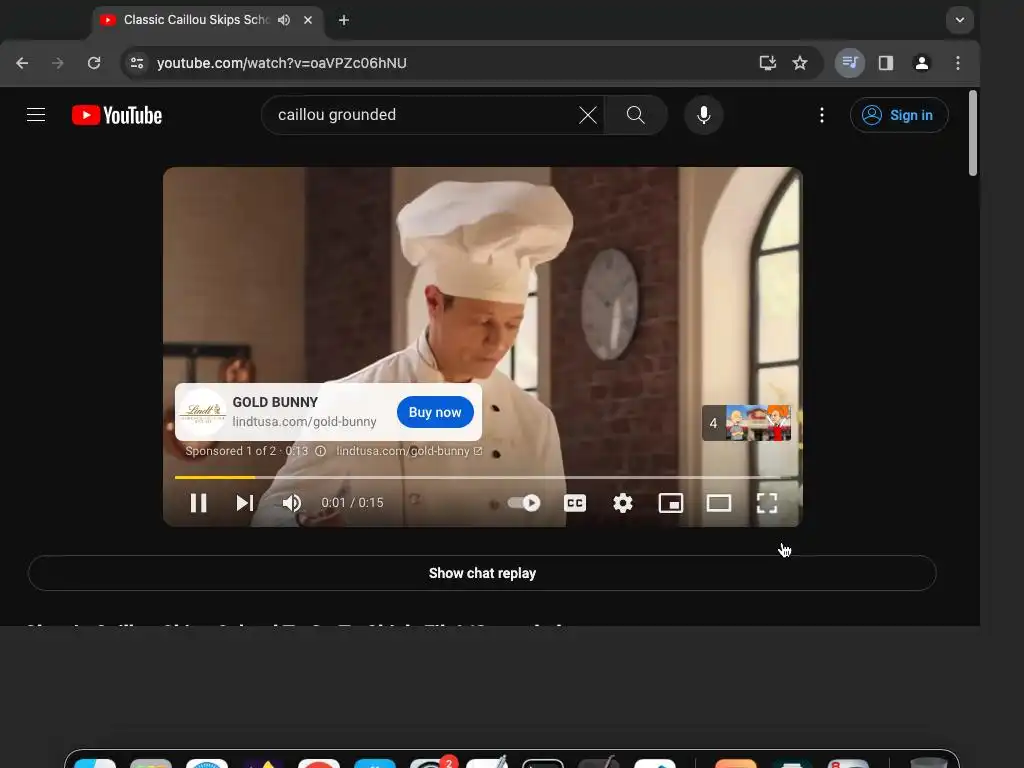Click the Buy now button
The image size is (1024, 768).
click(x=435, y=412)
